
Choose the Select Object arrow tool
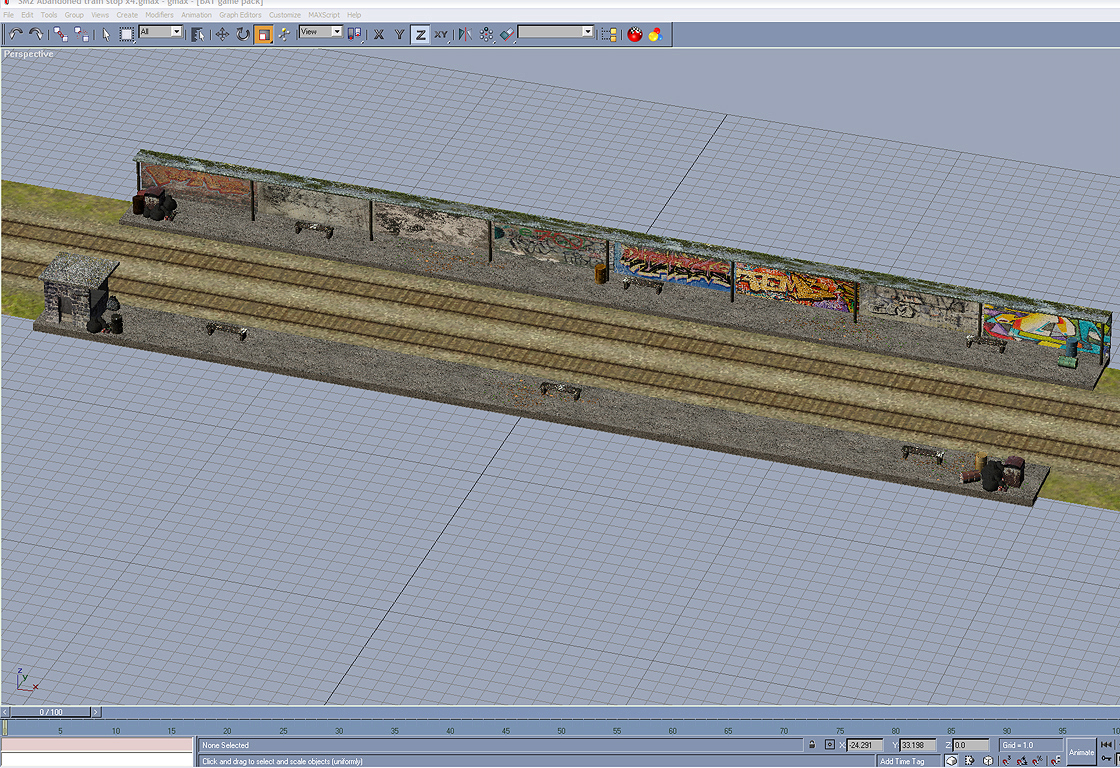tap(106, 34)
